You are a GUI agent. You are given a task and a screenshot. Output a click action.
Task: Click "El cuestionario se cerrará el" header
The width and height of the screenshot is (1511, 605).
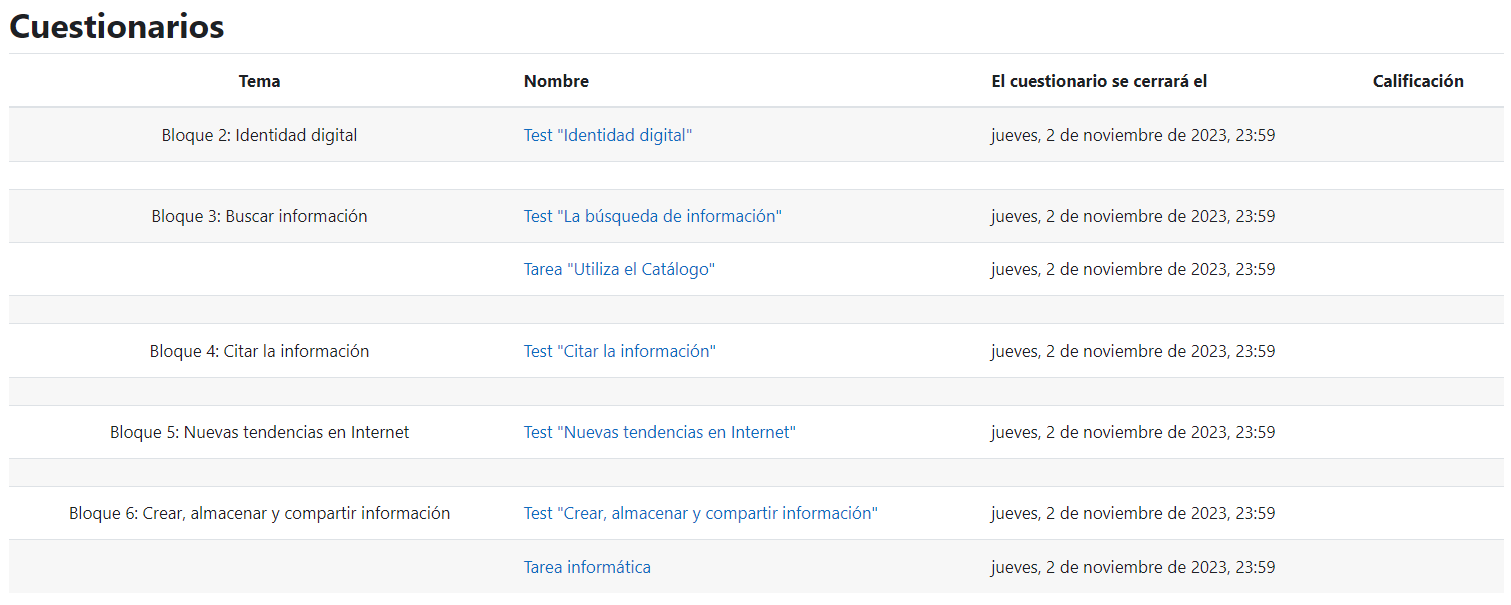(x=1099, y=81)
